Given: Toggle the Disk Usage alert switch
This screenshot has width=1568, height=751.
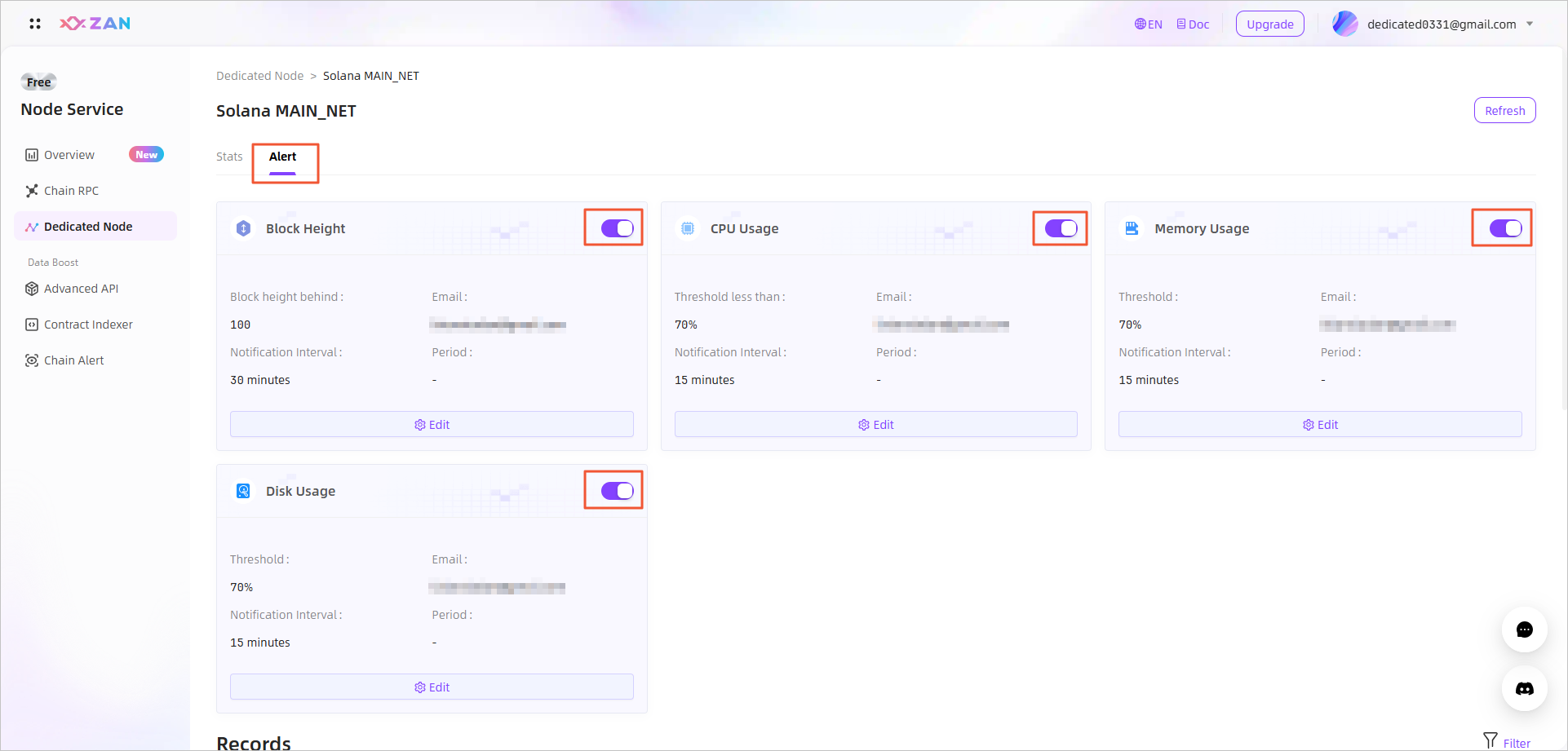Looking at the screenshot, I should click(617, 491).
